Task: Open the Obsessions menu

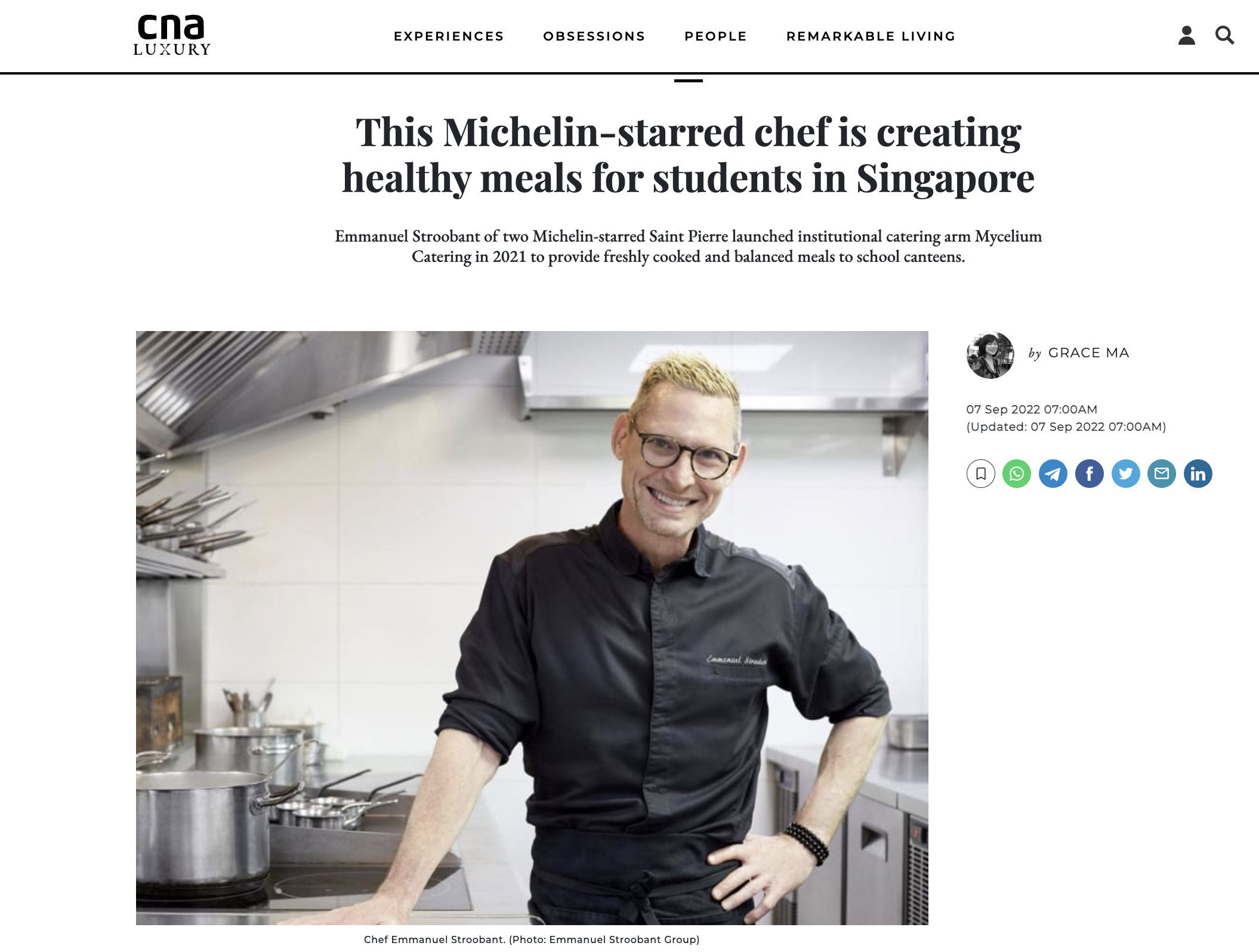Action: (x=594, y=36)
